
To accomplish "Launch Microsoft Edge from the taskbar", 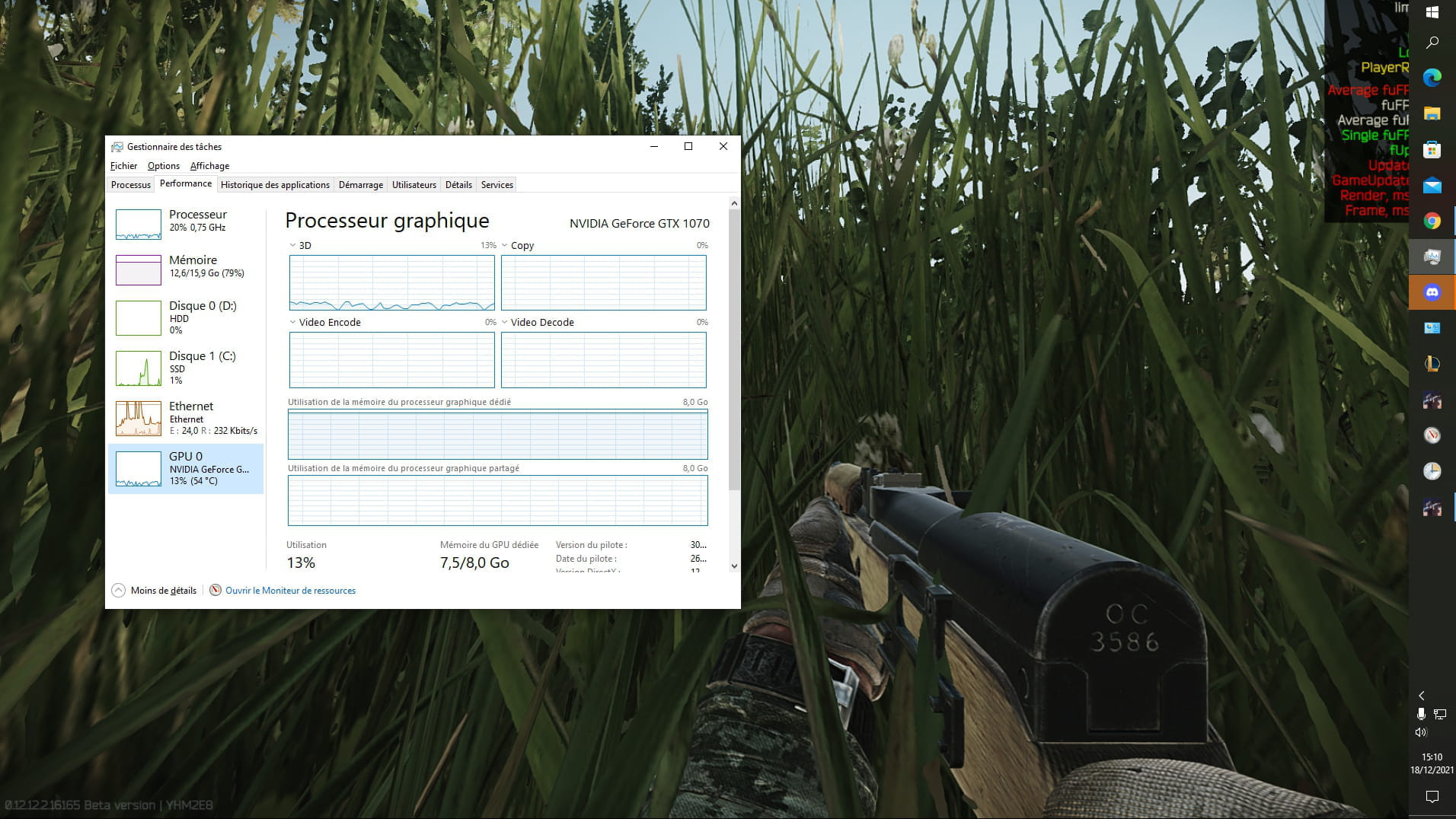I will (1432, 78).
